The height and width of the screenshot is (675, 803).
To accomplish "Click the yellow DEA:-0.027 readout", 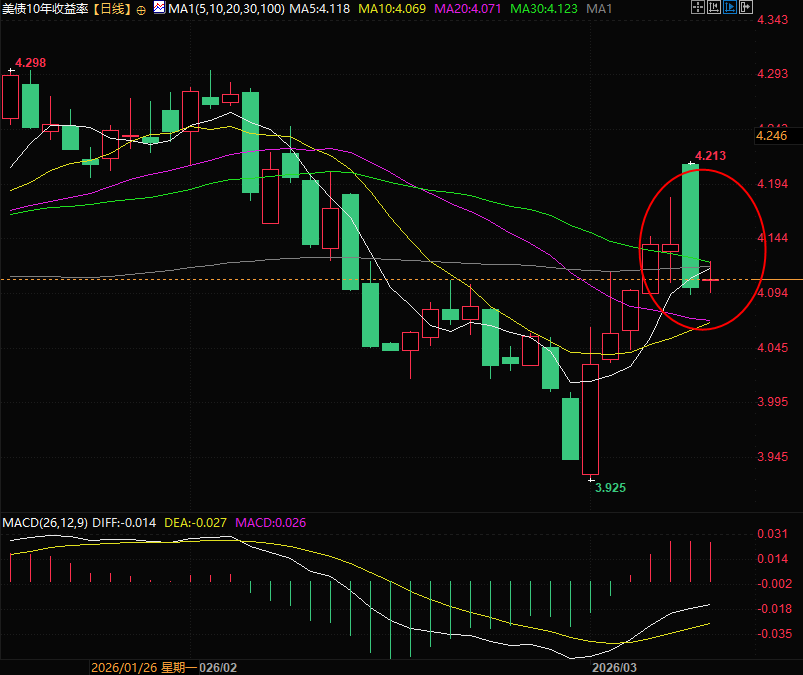I will 195,523.
